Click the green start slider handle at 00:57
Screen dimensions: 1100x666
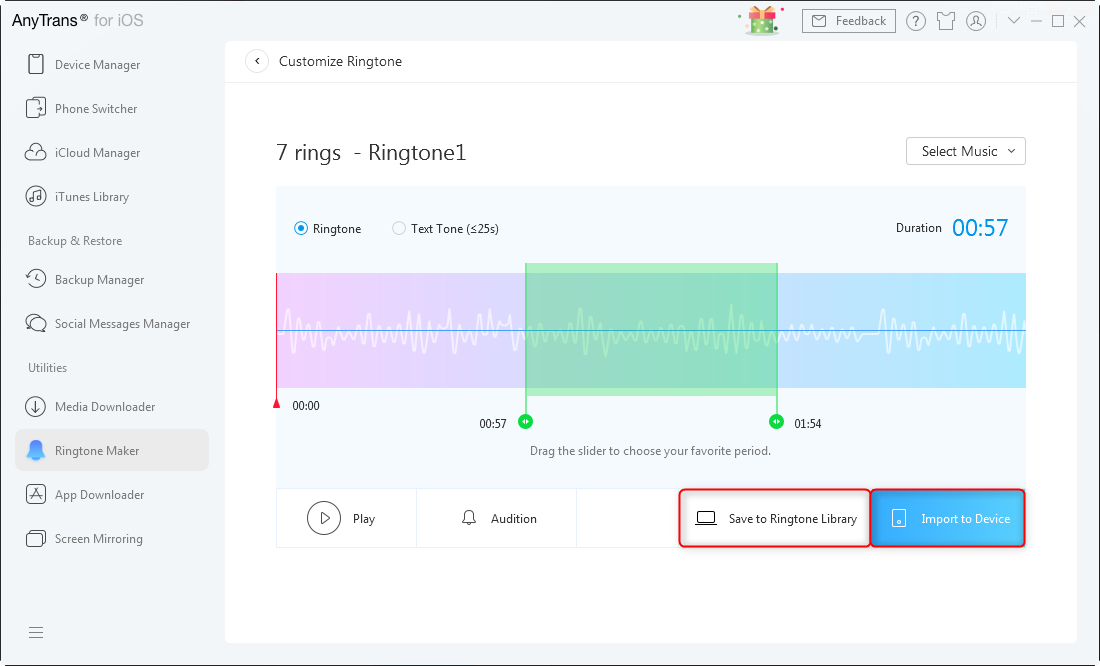(526, 422)
